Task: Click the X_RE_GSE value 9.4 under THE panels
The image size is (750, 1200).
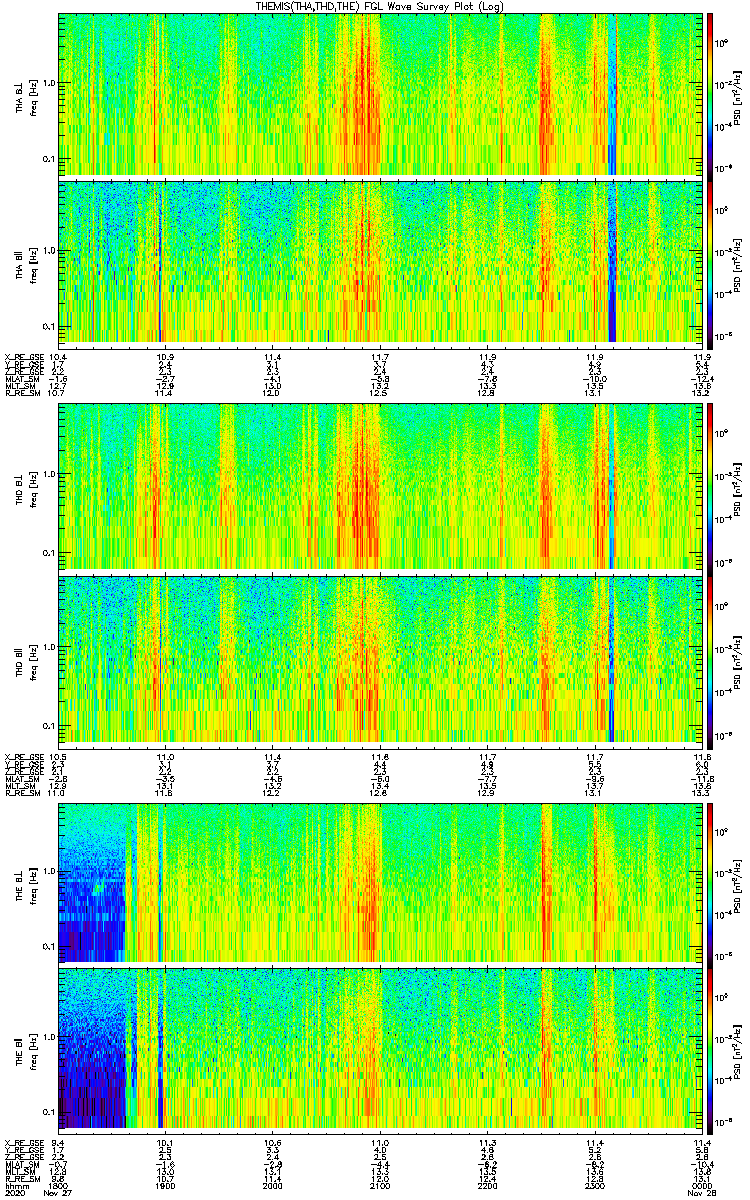Action: pyautogui.click(x=58, y=1142)
